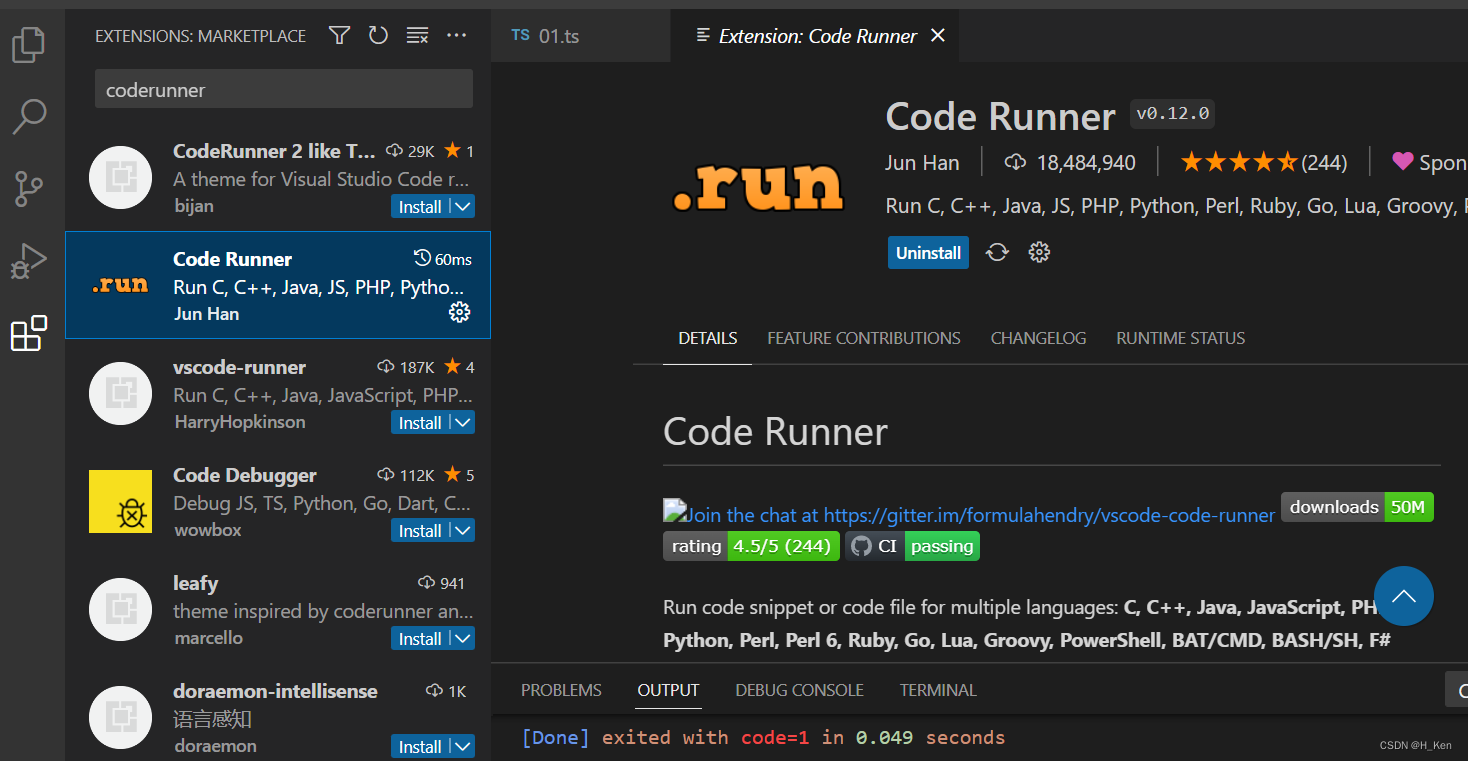Open the Source Control view
1468x761 pixels.
coord(28,189)
